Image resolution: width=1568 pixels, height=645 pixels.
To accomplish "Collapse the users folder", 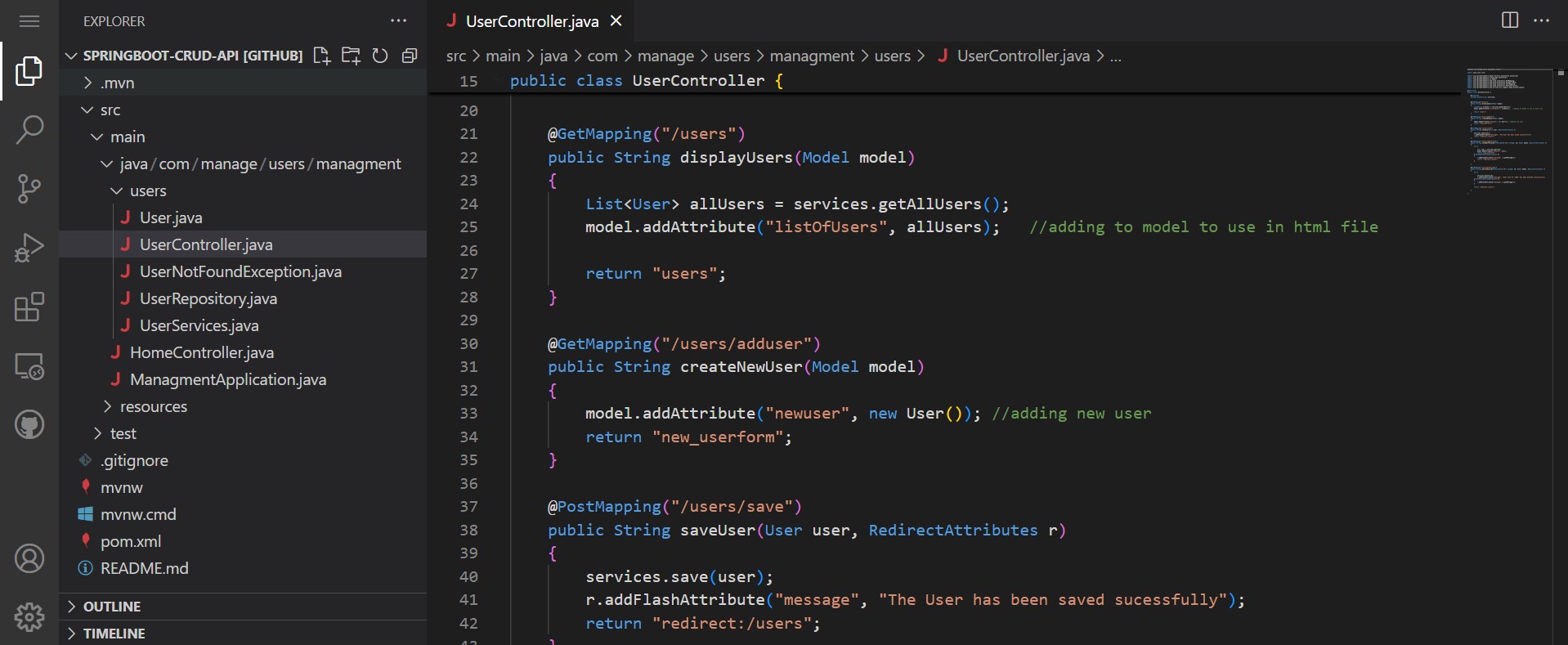I will pos(243,190).
